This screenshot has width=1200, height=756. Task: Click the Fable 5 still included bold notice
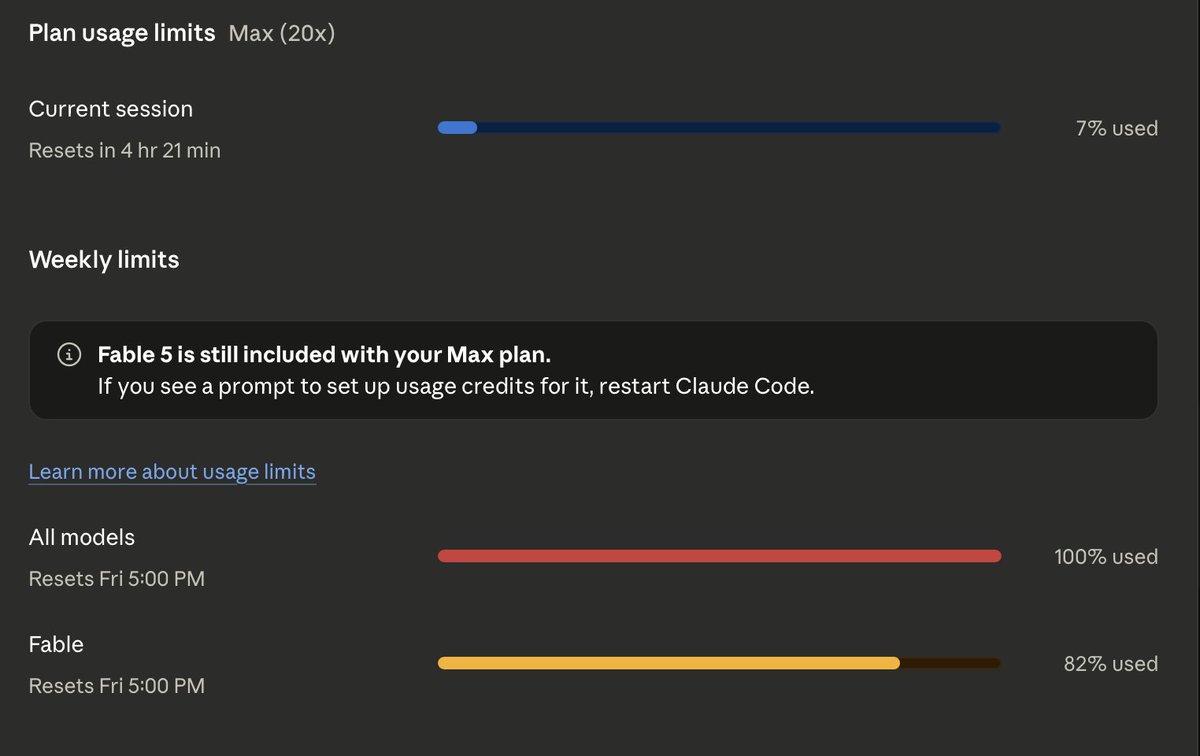point(324,355)
